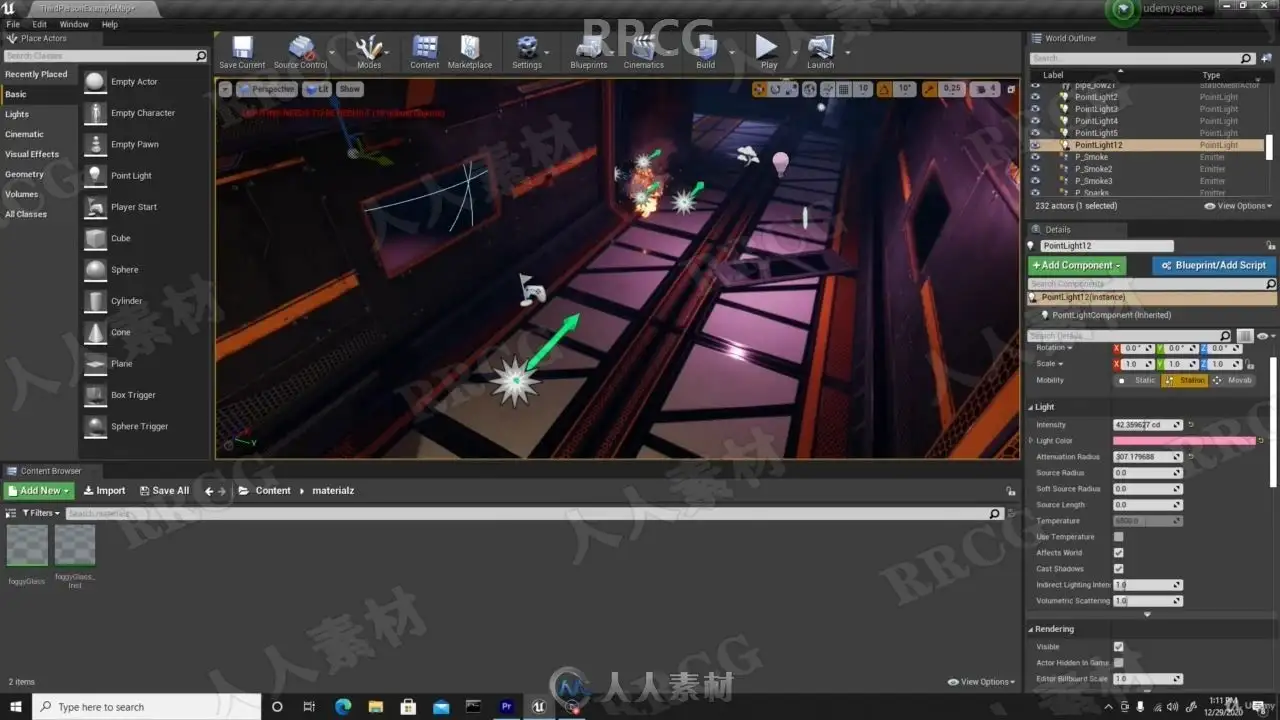Screen dimensions: 1280x720
Task: Open the Lit view mode dropdown
Action: (317, 89)
